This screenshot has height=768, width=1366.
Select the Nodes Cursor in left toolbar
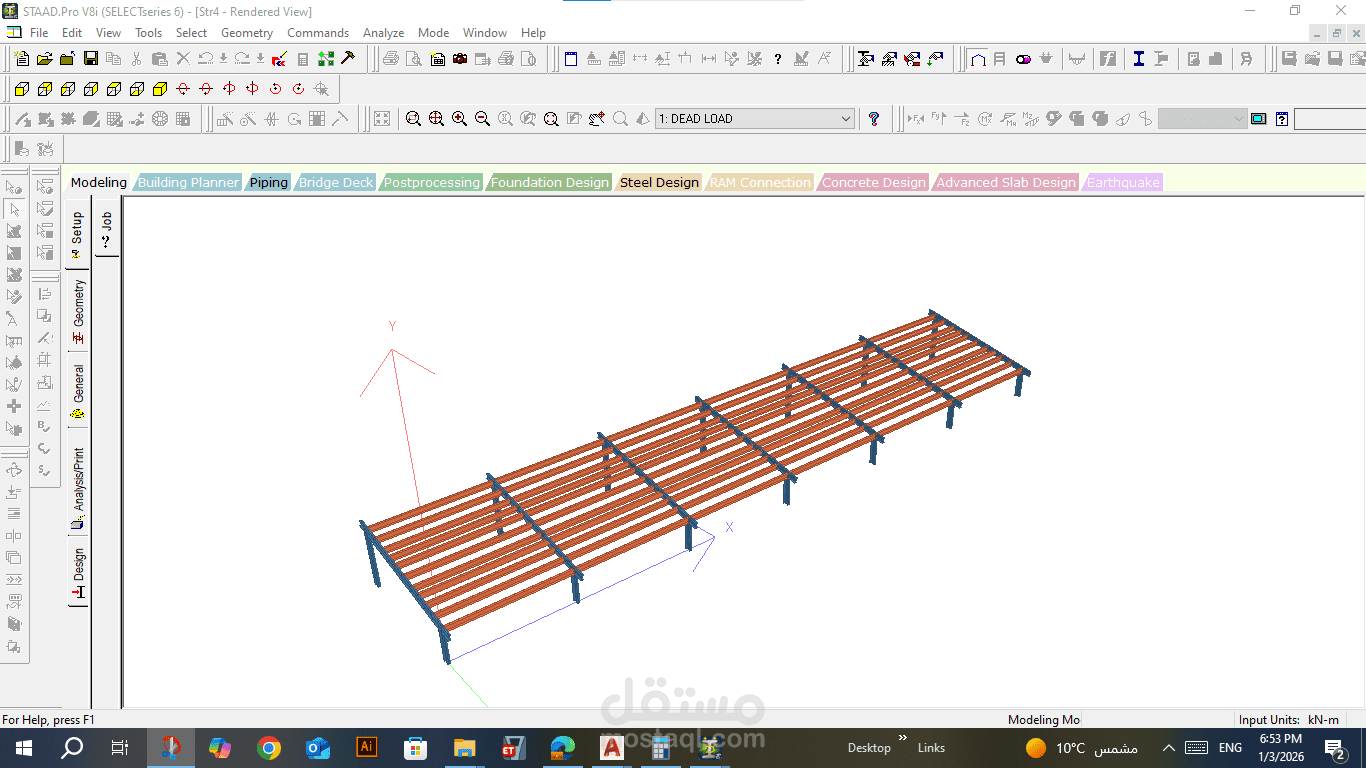point(14,186)
